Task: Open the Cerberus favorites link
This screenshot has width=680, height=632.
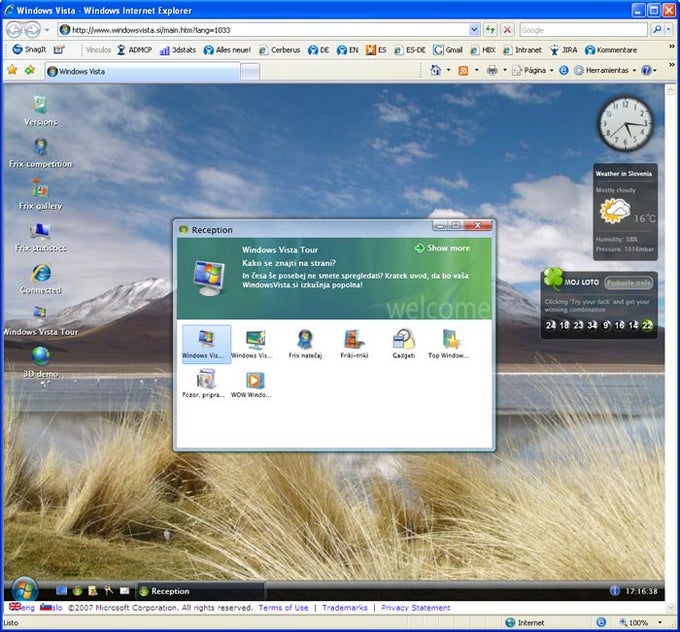Action: pyautogui.click(x=280, y=50)
